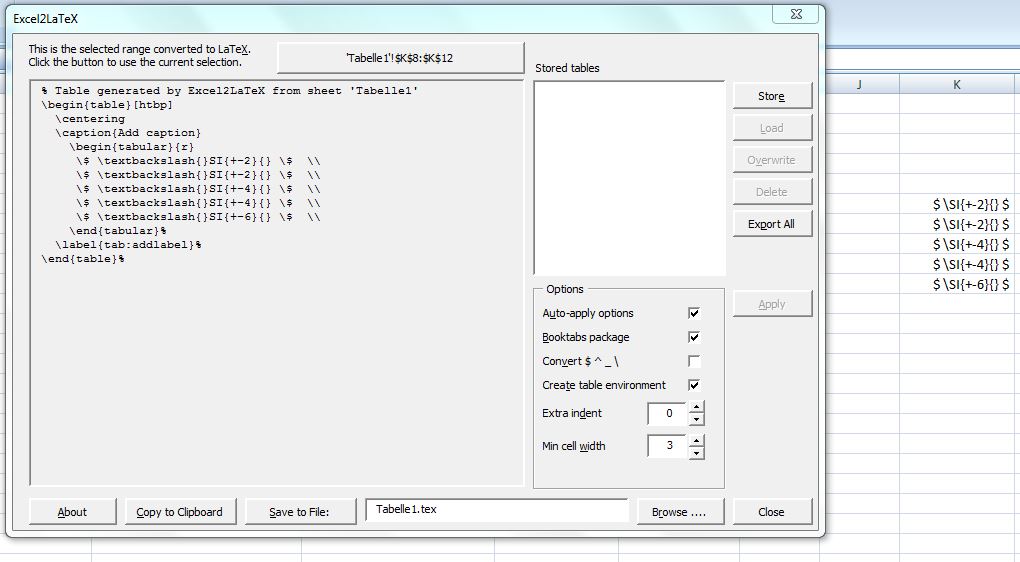
Task: Click the \centering line in output
Action: pos(90,119)
